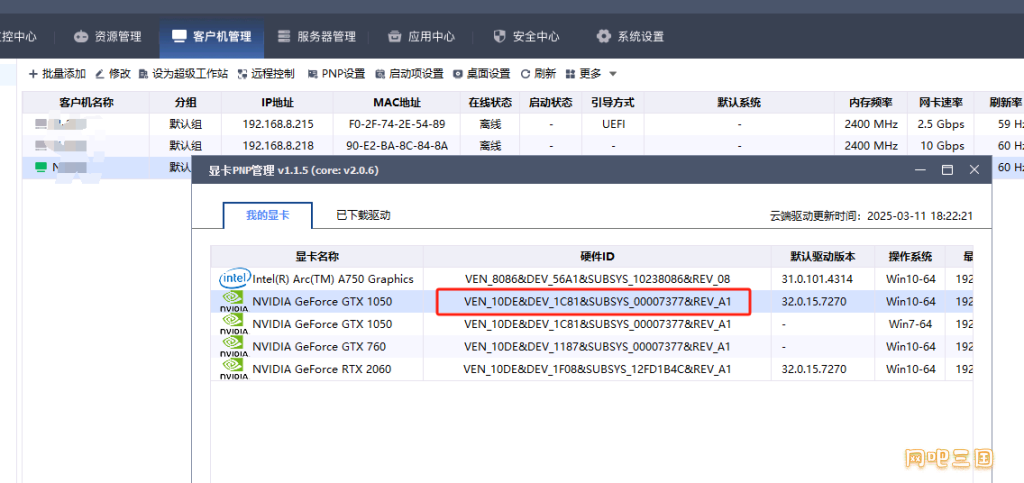
Task: Select IP address 192.168.8.215
Action: click(x=278, y=124)
